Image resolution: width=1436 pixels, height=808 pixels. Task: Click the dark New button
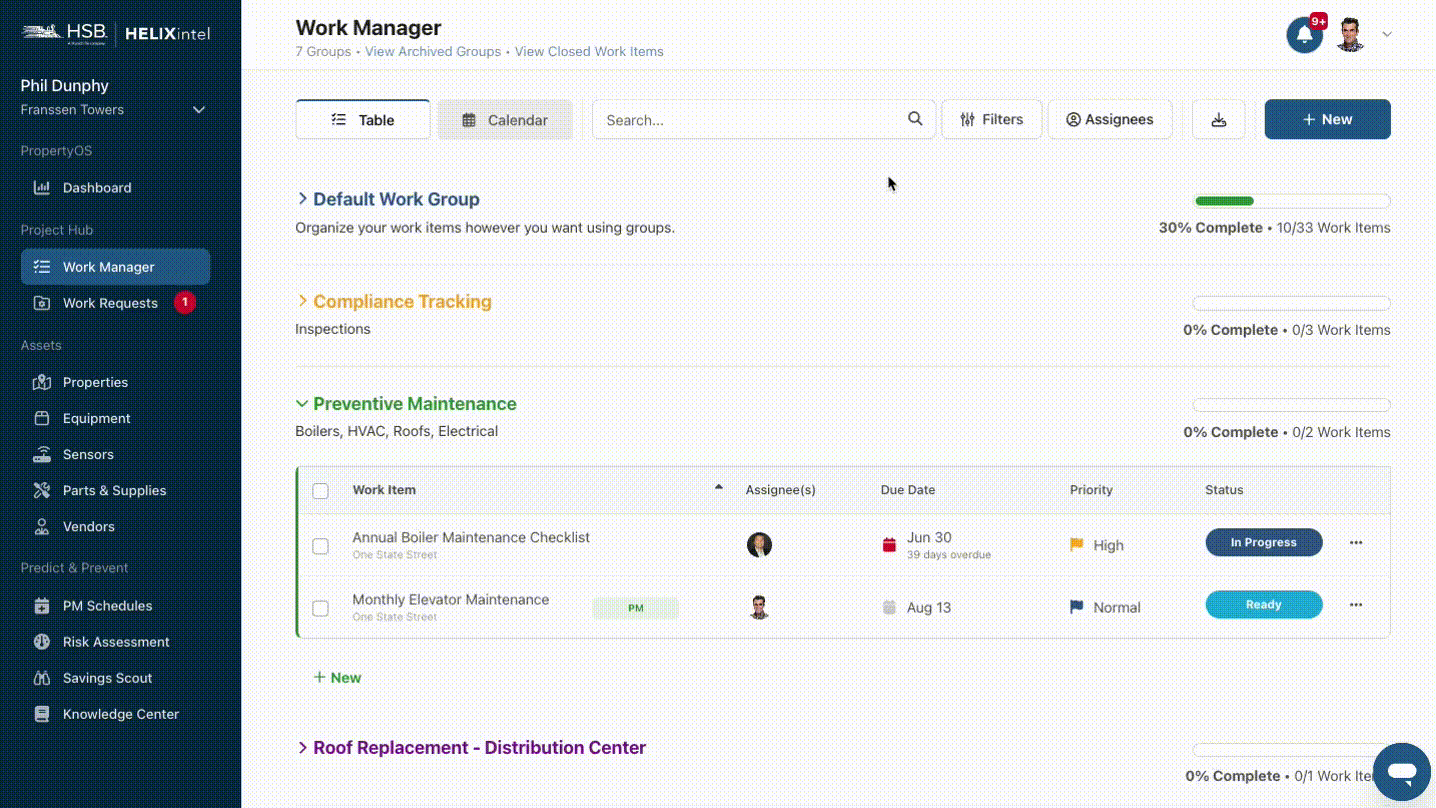(x=1327, y=119)
